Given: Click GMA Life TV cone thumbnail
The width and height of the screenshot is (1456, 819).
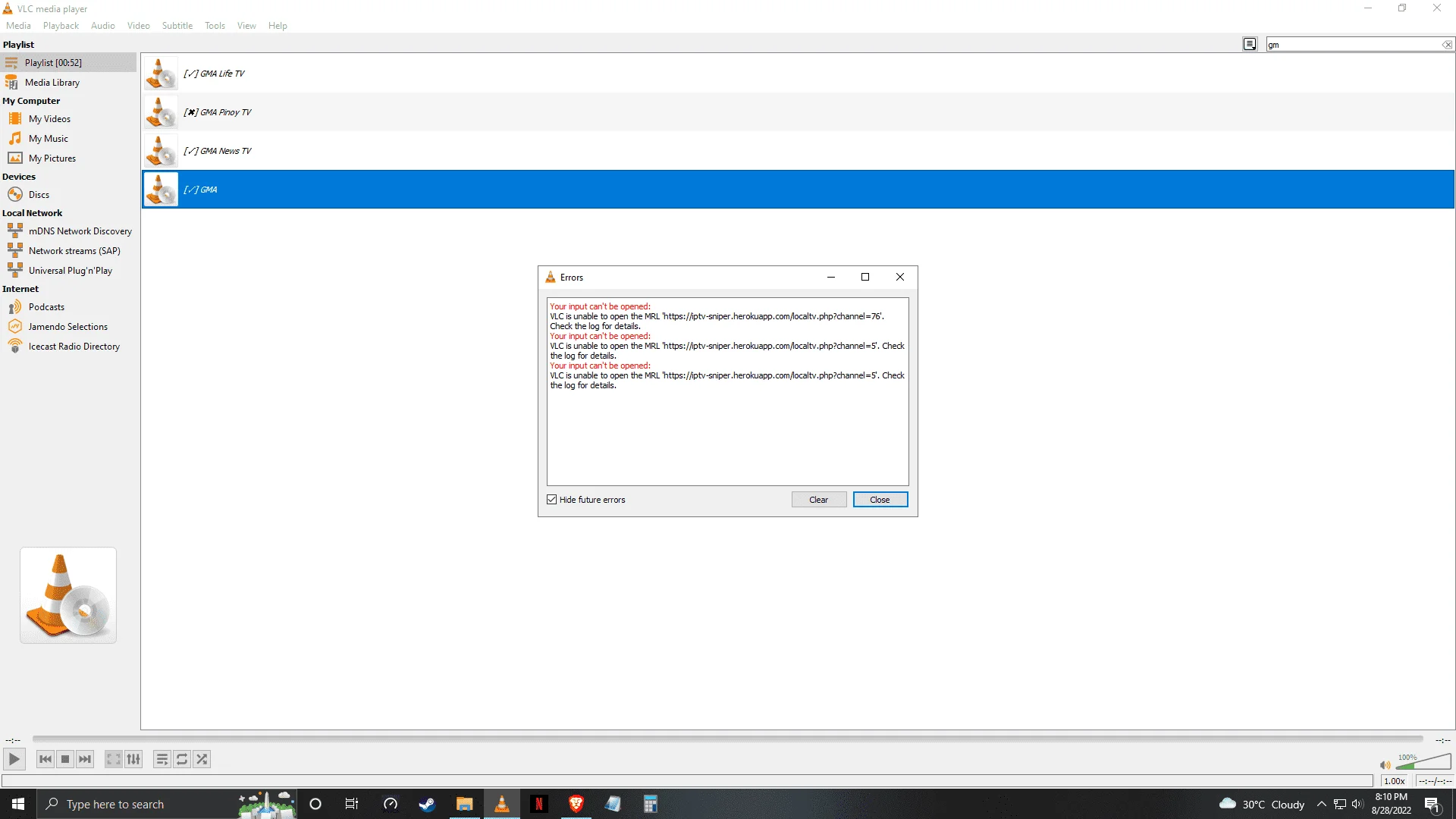Looking at the screenshot, I should pyautogui.click(x=161, y=74).
